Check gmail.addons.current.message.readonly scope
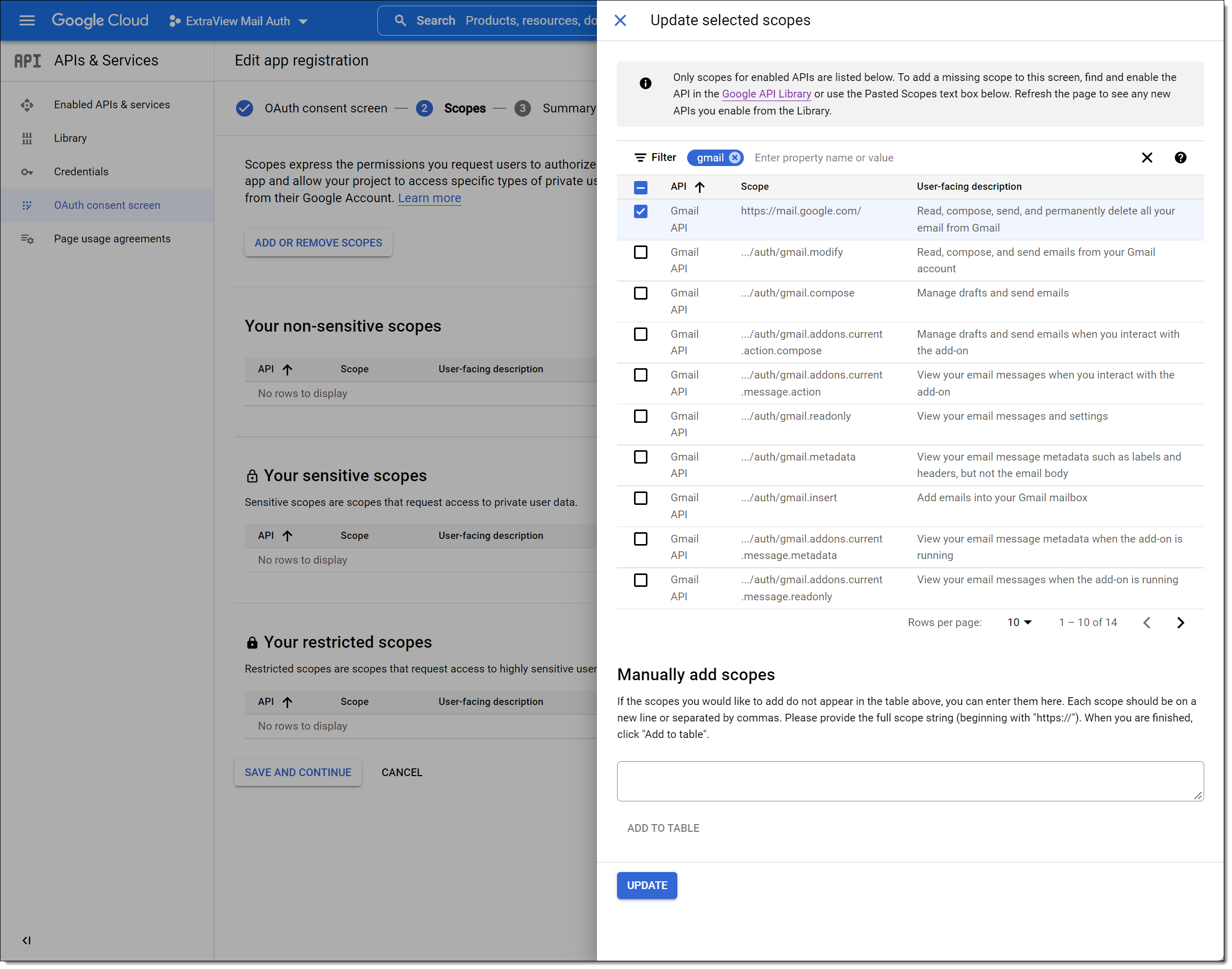Image resolution: width=1232 pixels, height=969 pixels. 641,580
